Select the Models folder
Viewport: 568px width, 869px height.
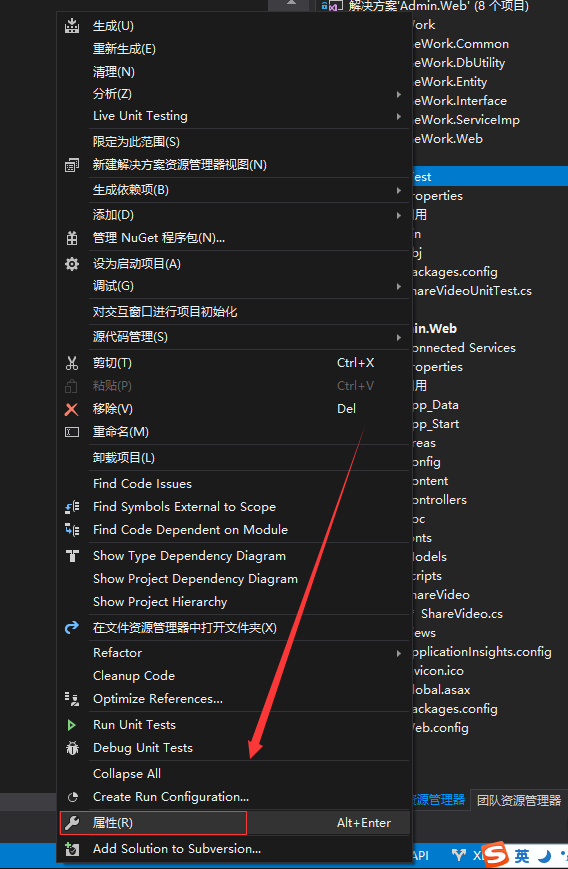(x=429, y=557)
